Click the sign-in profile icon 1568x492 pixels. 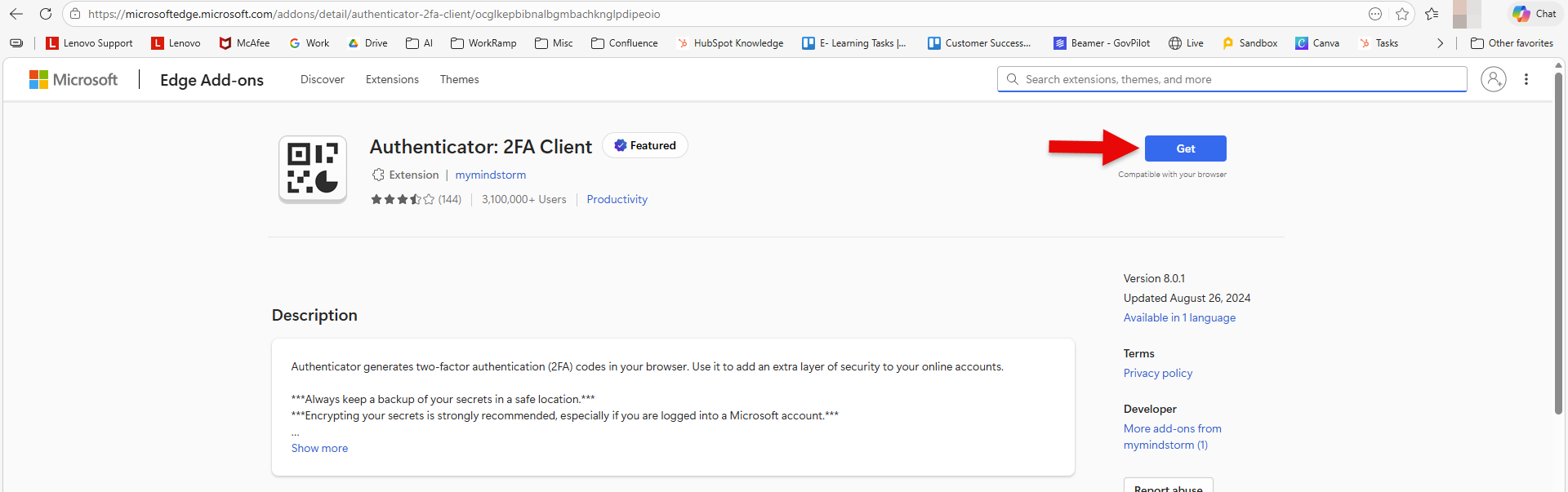pyautogui.click(x=1494, y=79)
